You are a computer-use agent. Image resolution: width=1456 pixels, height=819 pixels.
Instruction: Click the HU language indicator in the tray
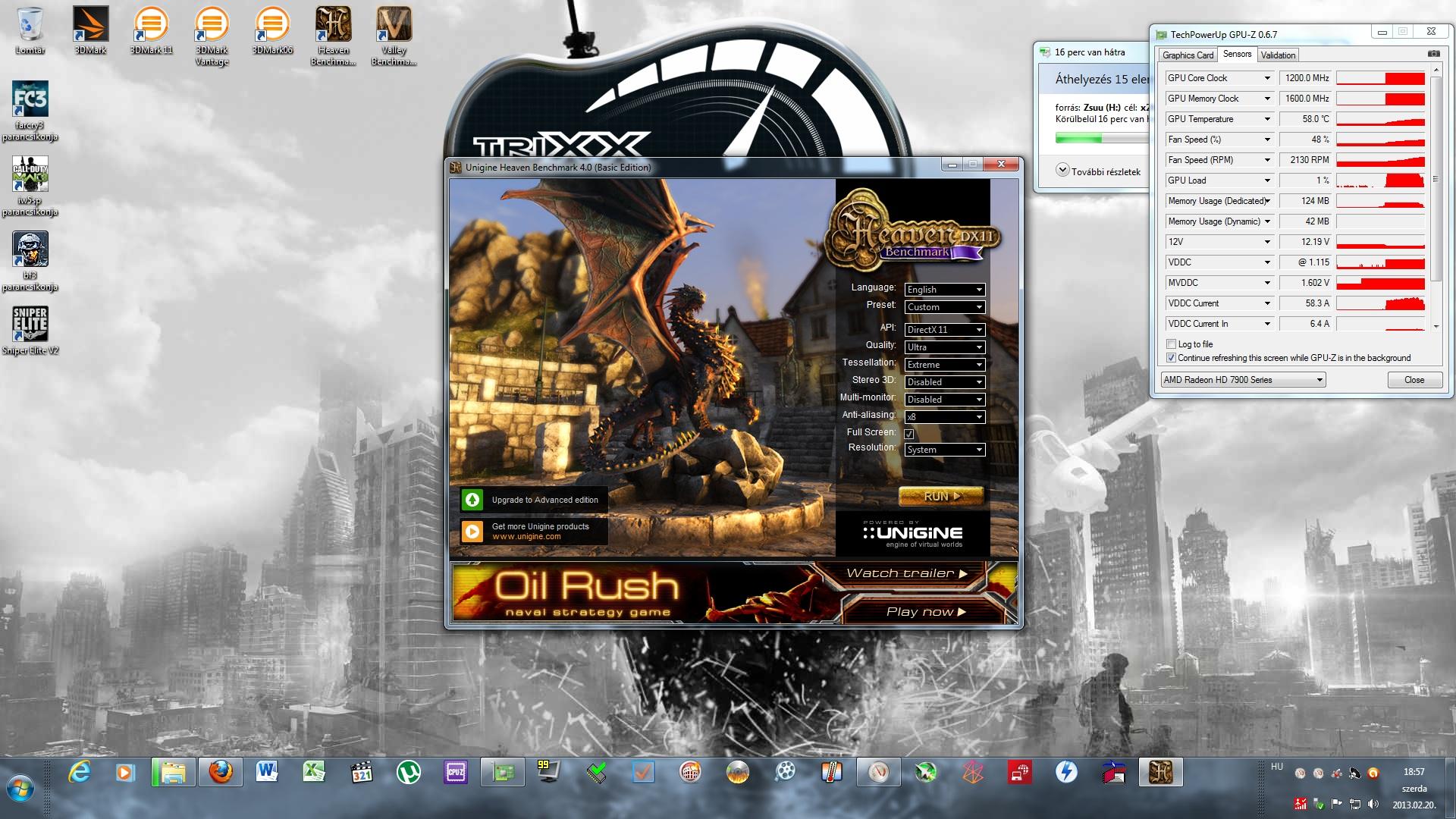click(1277, 767)
